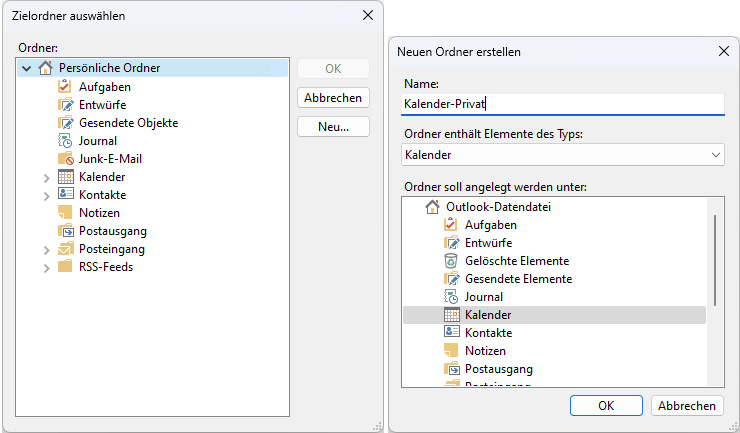This screenshot has height=433, width=740.
Task: Collapse the Persönliche Ordner tree node
Action: coord(27,69)
